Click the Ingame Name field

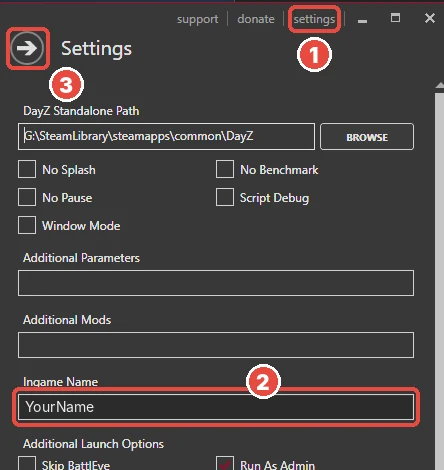coord(216,407)
